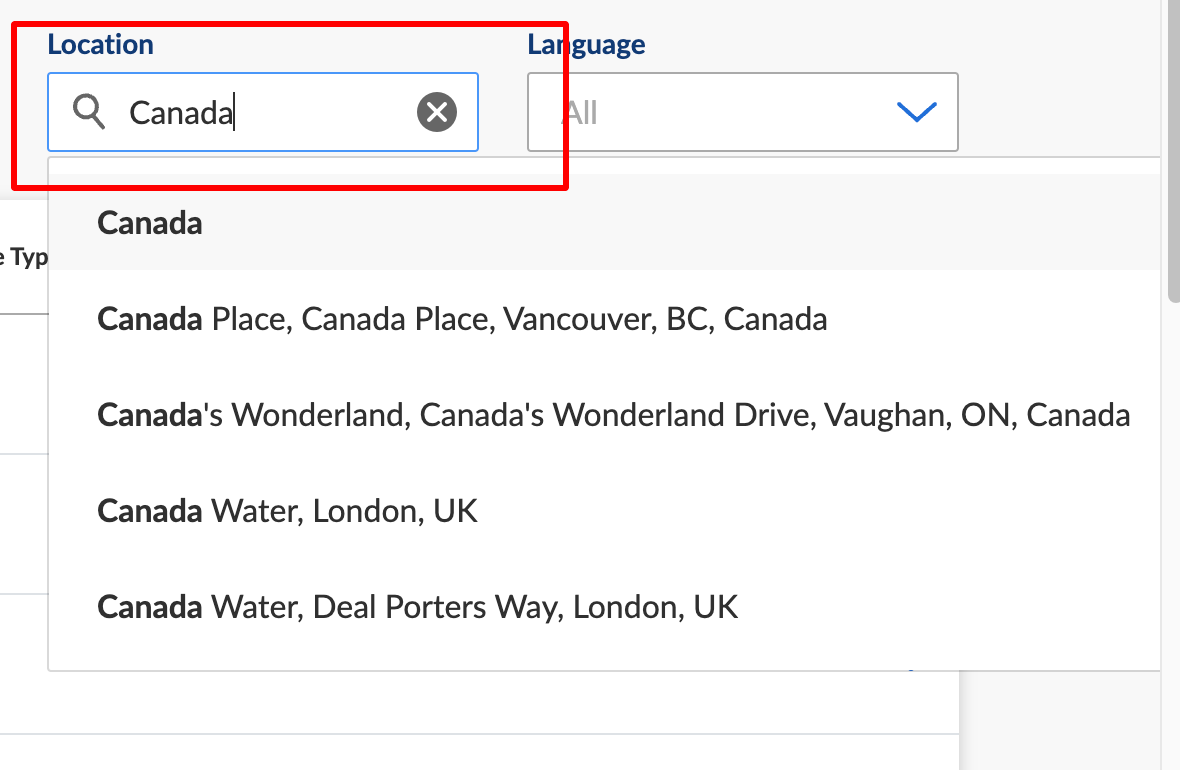Click blank middle area of Language combo box

coord(740,112)
